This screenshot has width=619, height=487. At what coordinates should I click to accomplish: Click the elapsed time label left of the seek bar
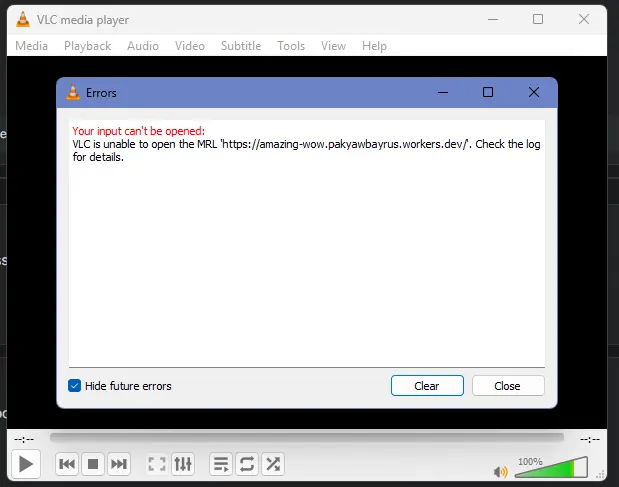24,439
